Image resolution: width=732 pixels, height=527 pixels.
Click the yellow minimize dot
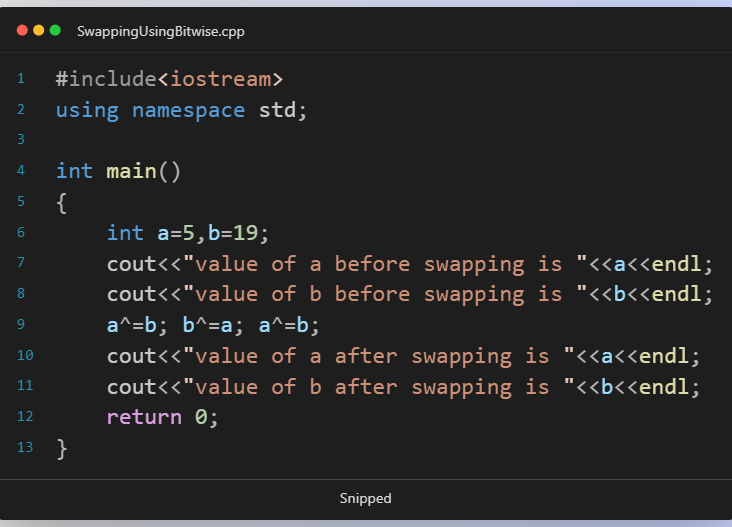point(39,30)
